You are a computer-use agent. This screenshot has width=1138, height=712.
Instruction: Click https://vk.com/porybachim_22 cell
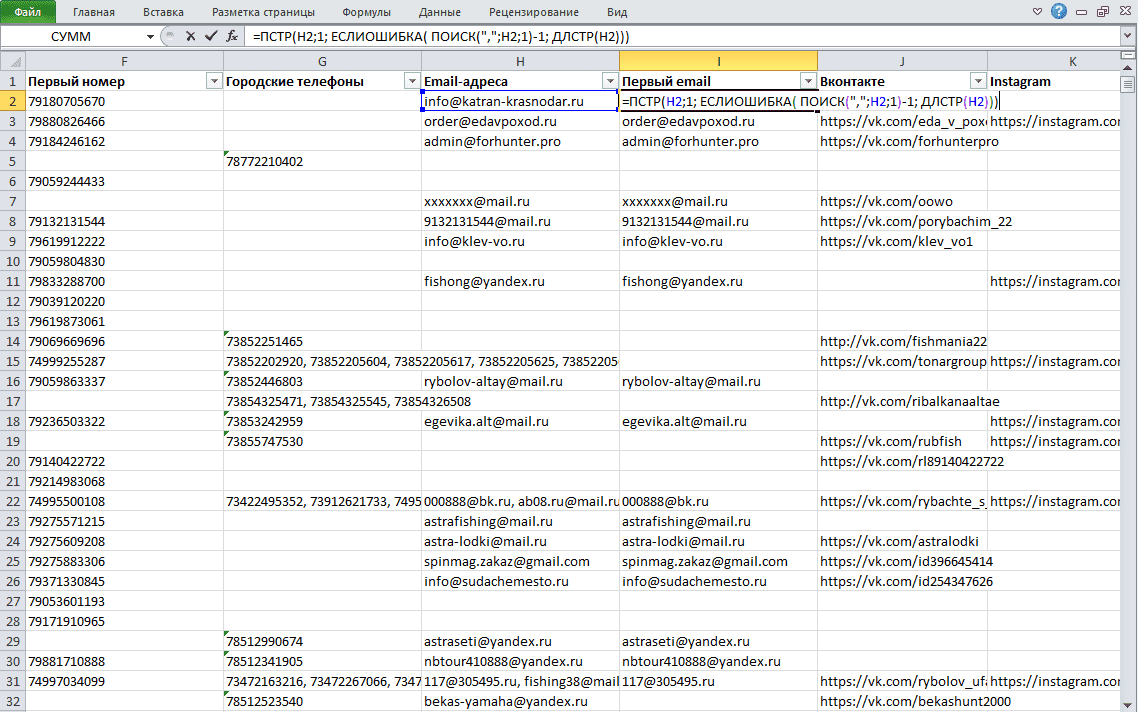(902, 221)
